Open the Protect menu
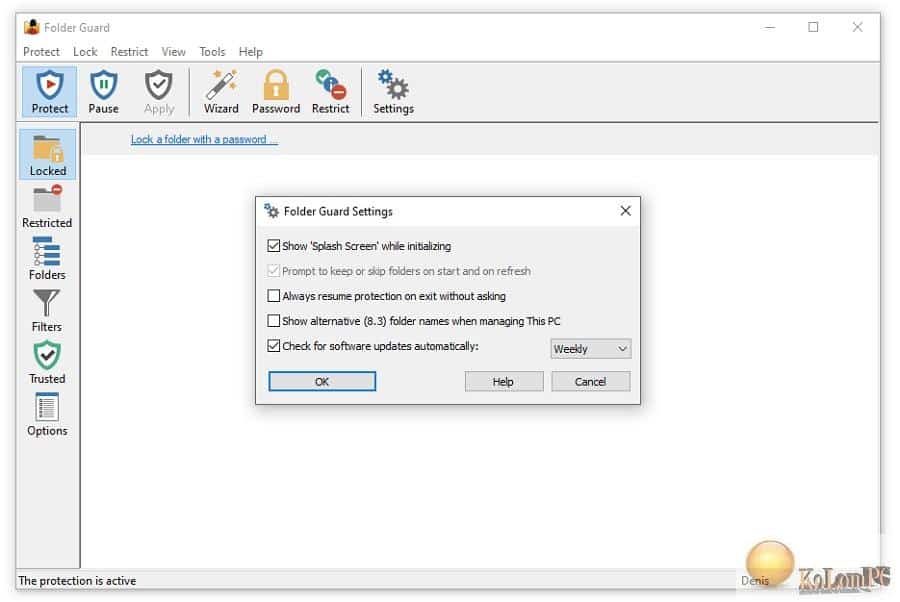Viewport: 900px width, 602px height. click(41, 52)
